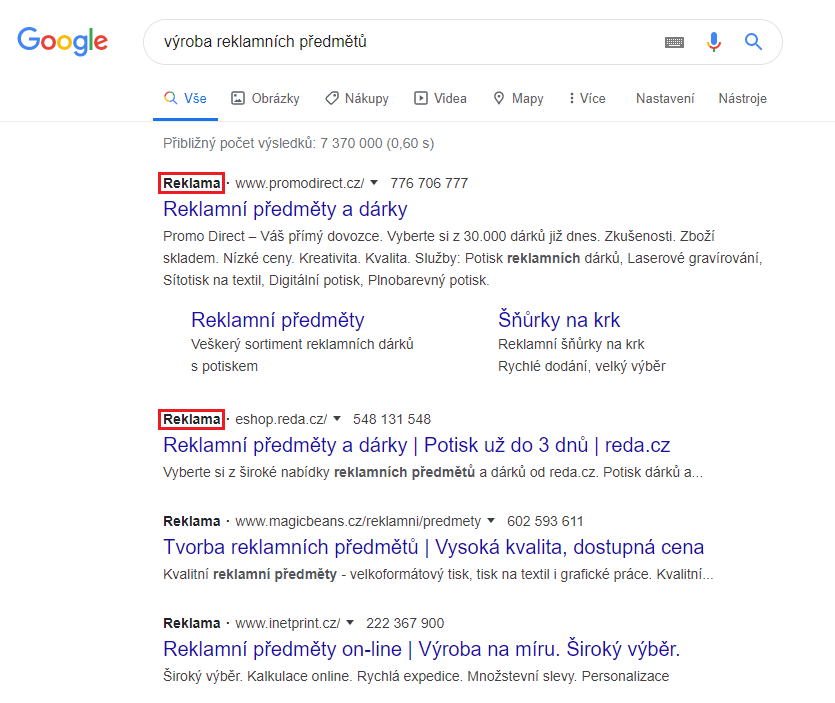The height and width of the screenshot is (703, 835).
Task: Expand dropdown arrow next to magicbeans.cz URL
Action: [x=491, y=521]
